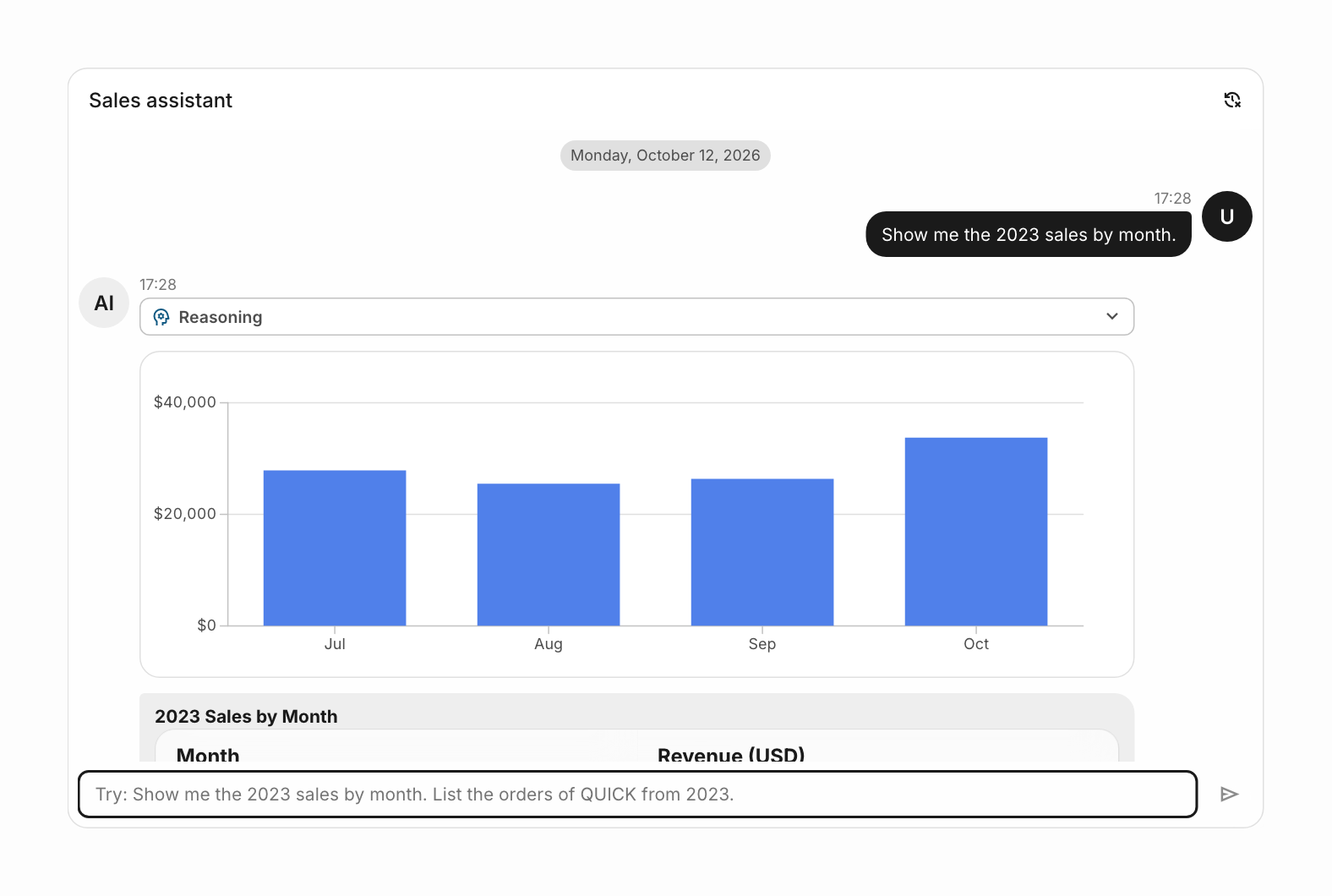Image resolution: width=1332 pixels, height=896 pixels.
Task: Click the 2023 Sales by Month heading
Action: click(x=246, y=717)
